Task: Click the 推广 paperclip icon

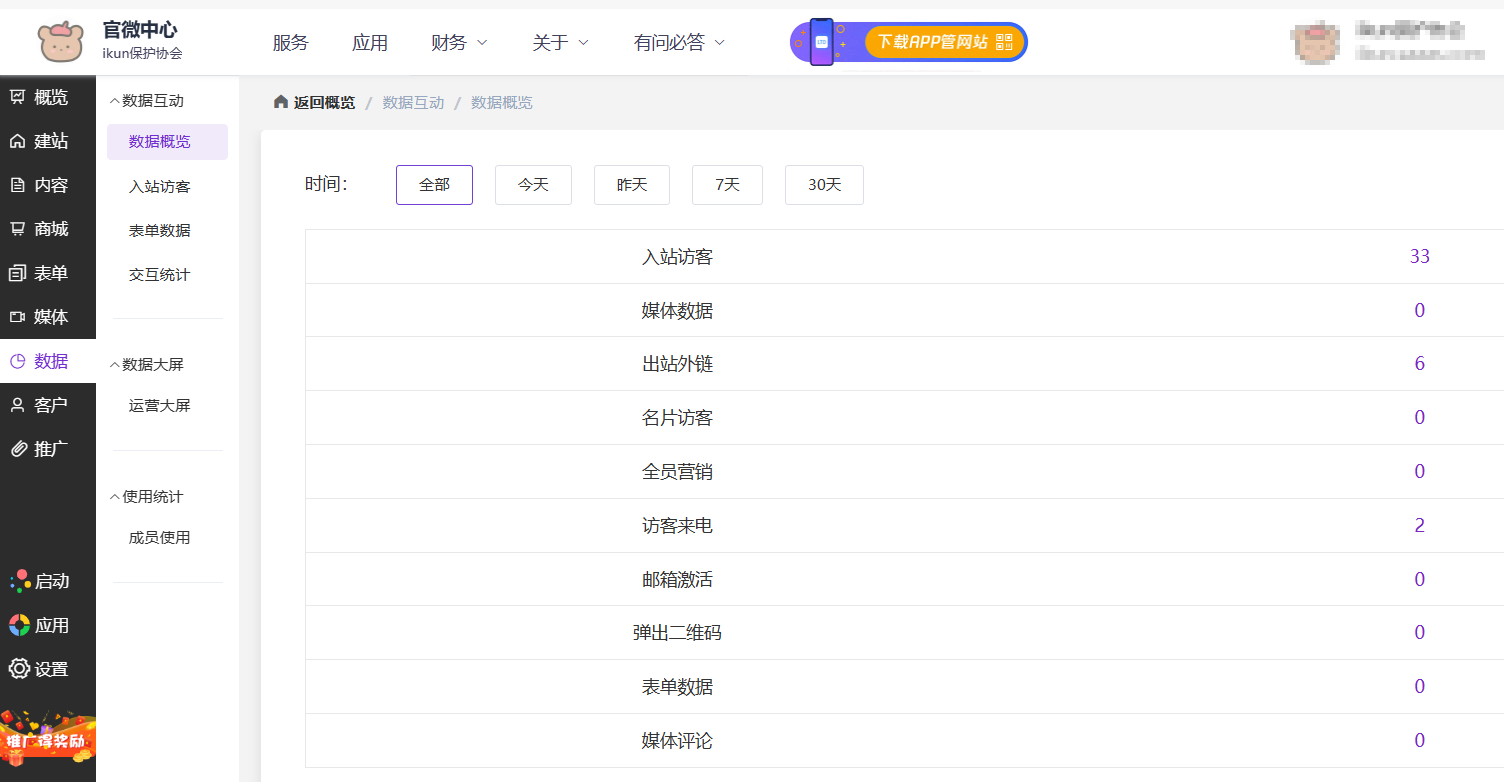Action: 17,449
